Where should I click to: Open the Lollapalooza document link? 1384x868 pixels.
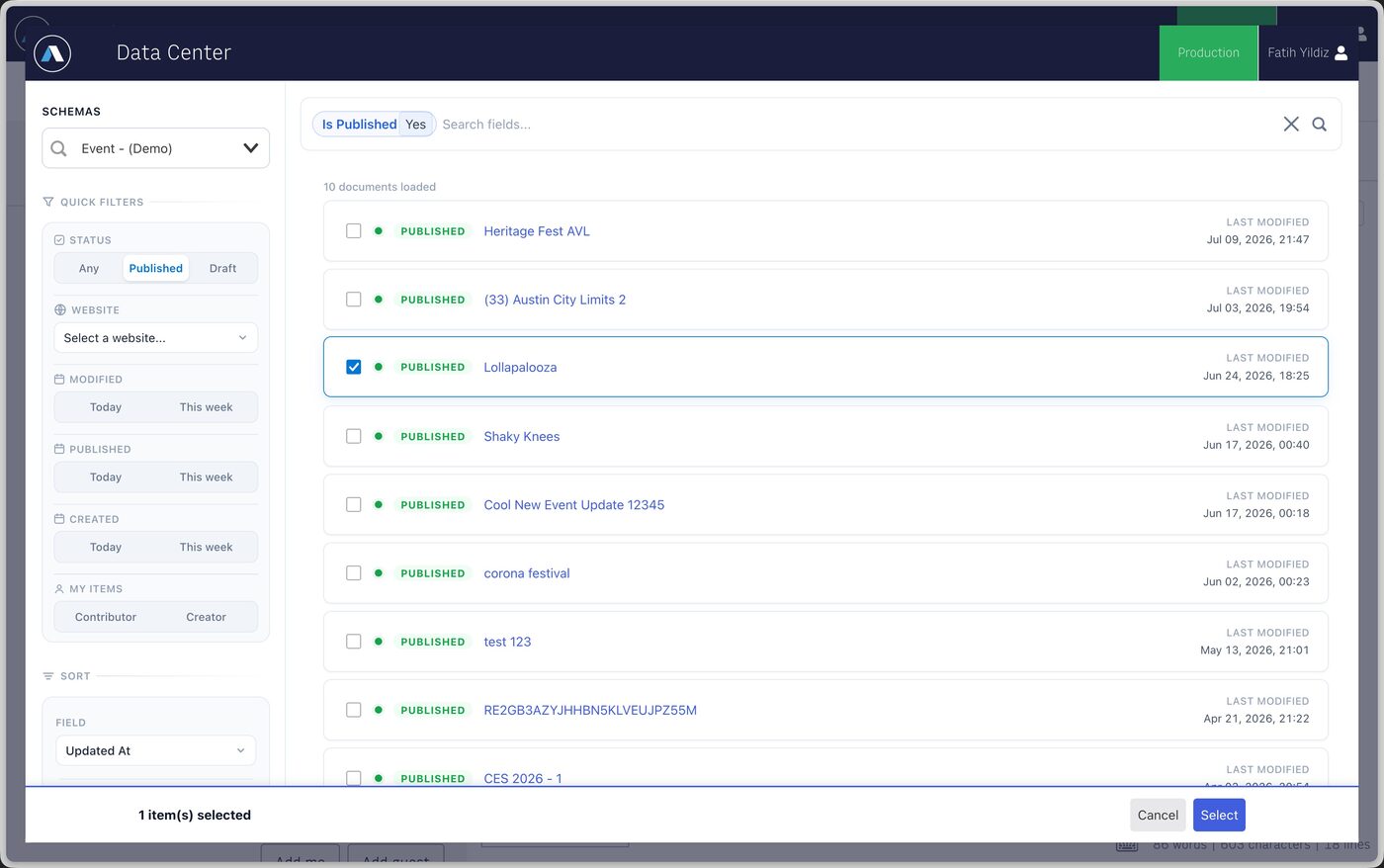pyautogui.click(x=520, y=367)
